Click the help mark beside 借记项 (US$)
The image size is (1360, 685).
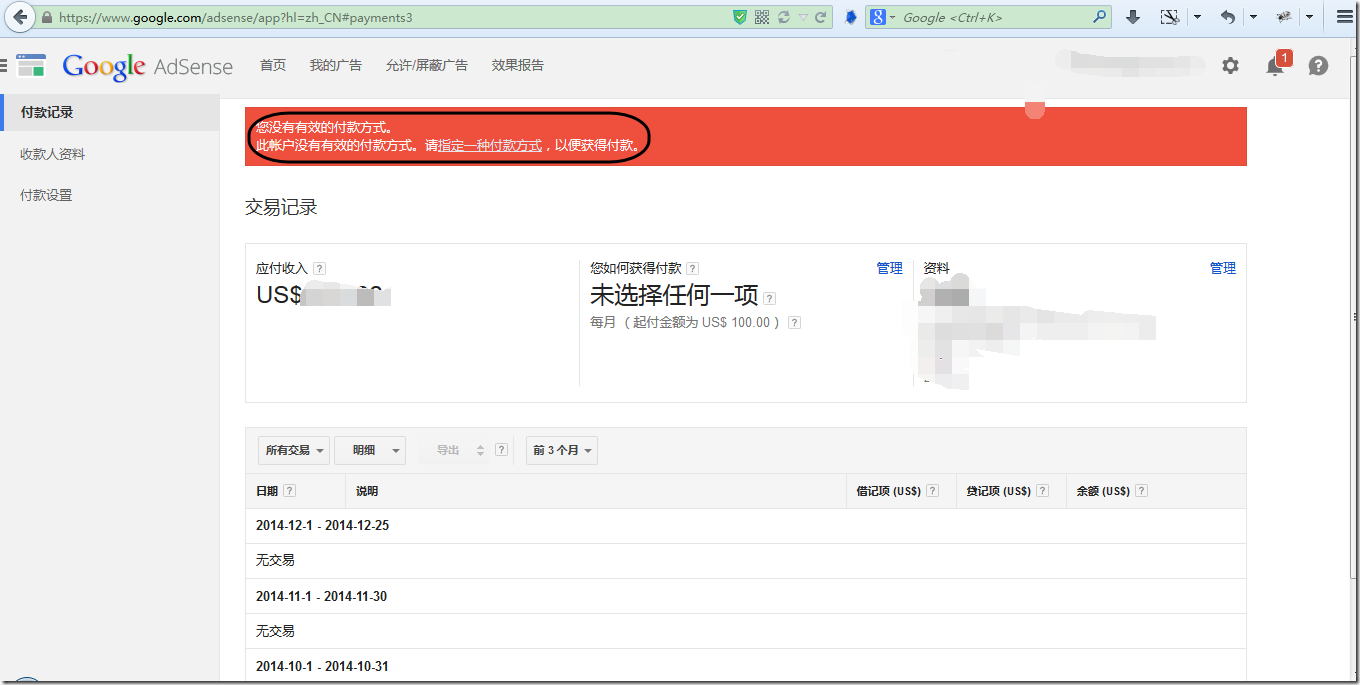(933, 491)
